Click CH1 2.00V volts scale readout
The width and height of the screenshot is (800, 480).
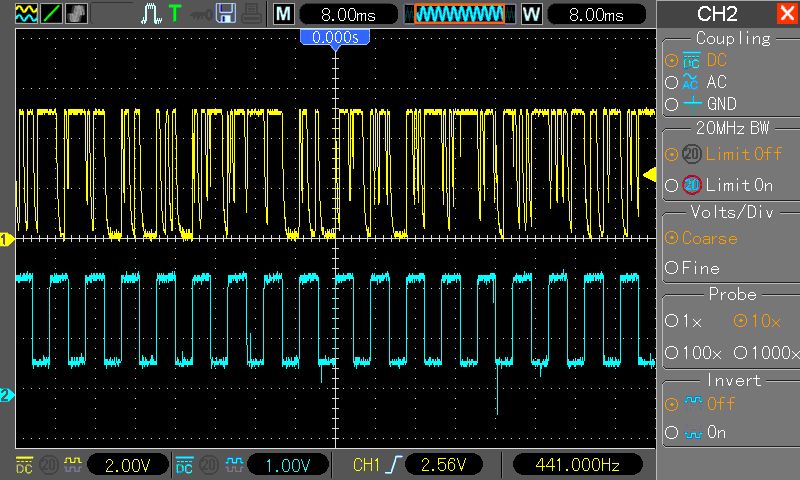(x=128, y=465)
